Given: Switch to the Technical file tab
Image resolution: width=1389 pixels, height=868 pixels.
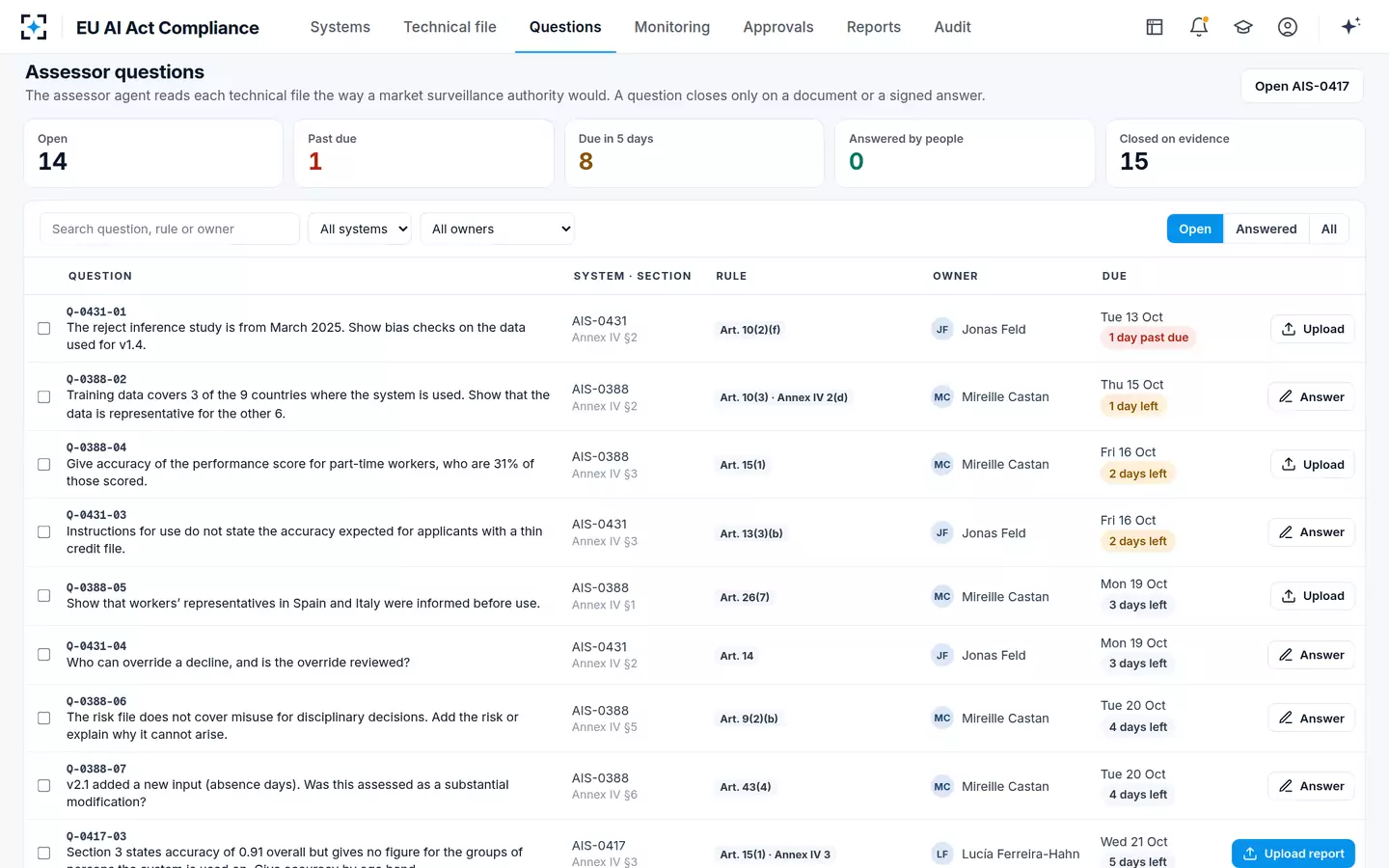Looking at the screenshot, I should click(x=449, y=27).
